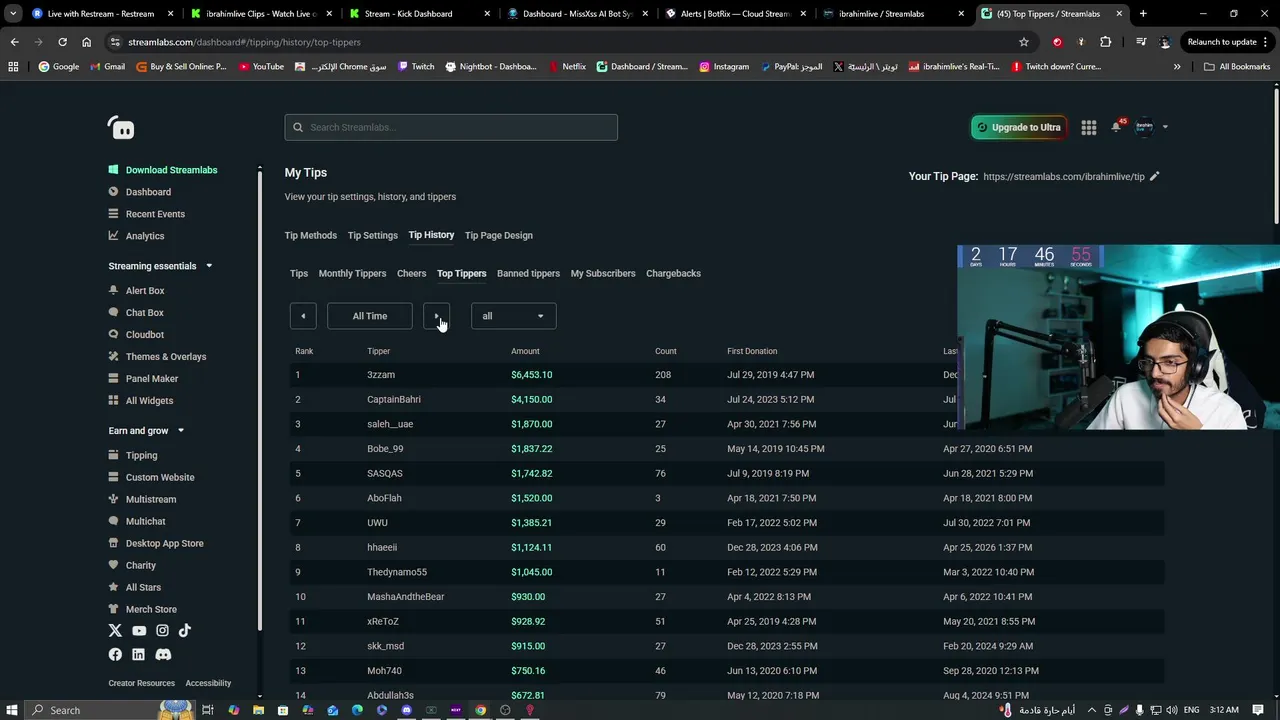Image resolution: width=1280 pixels, height=720 pixels.
Task: Click the Instagram social icon in sidebar
Action: pos(162,630)
